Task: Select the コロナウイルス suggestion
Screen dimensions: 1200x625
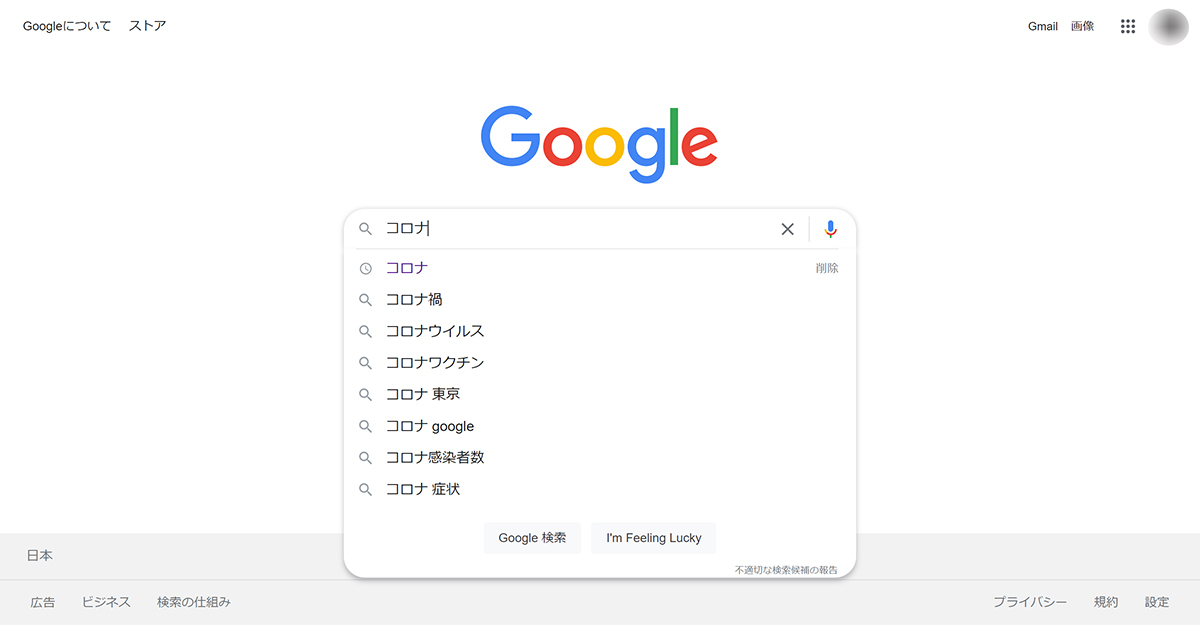Action: click(435, 331)
